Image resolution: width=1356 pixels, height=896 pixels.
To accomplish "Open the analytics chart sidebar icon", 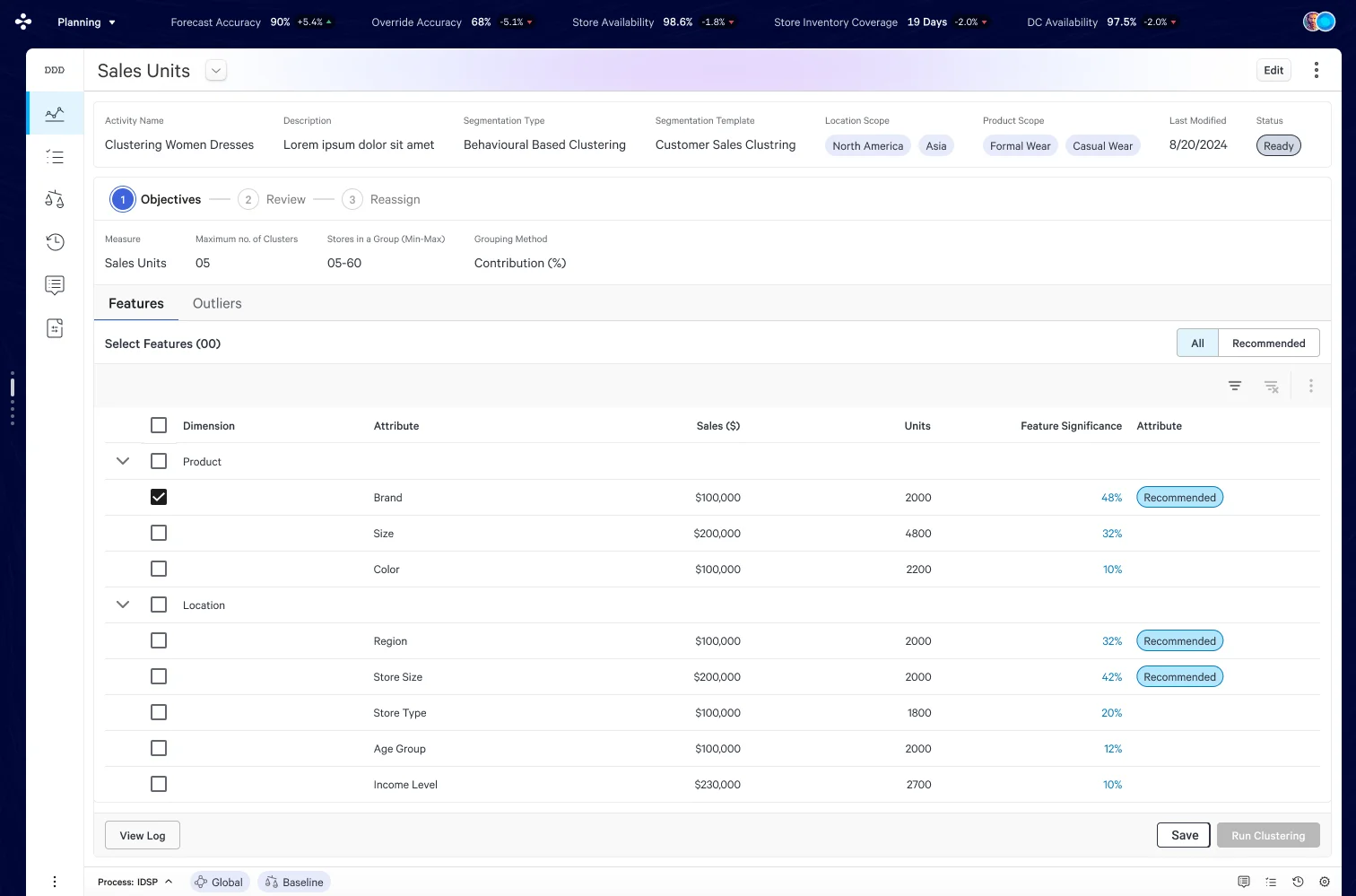I will (x=55, y=114).
